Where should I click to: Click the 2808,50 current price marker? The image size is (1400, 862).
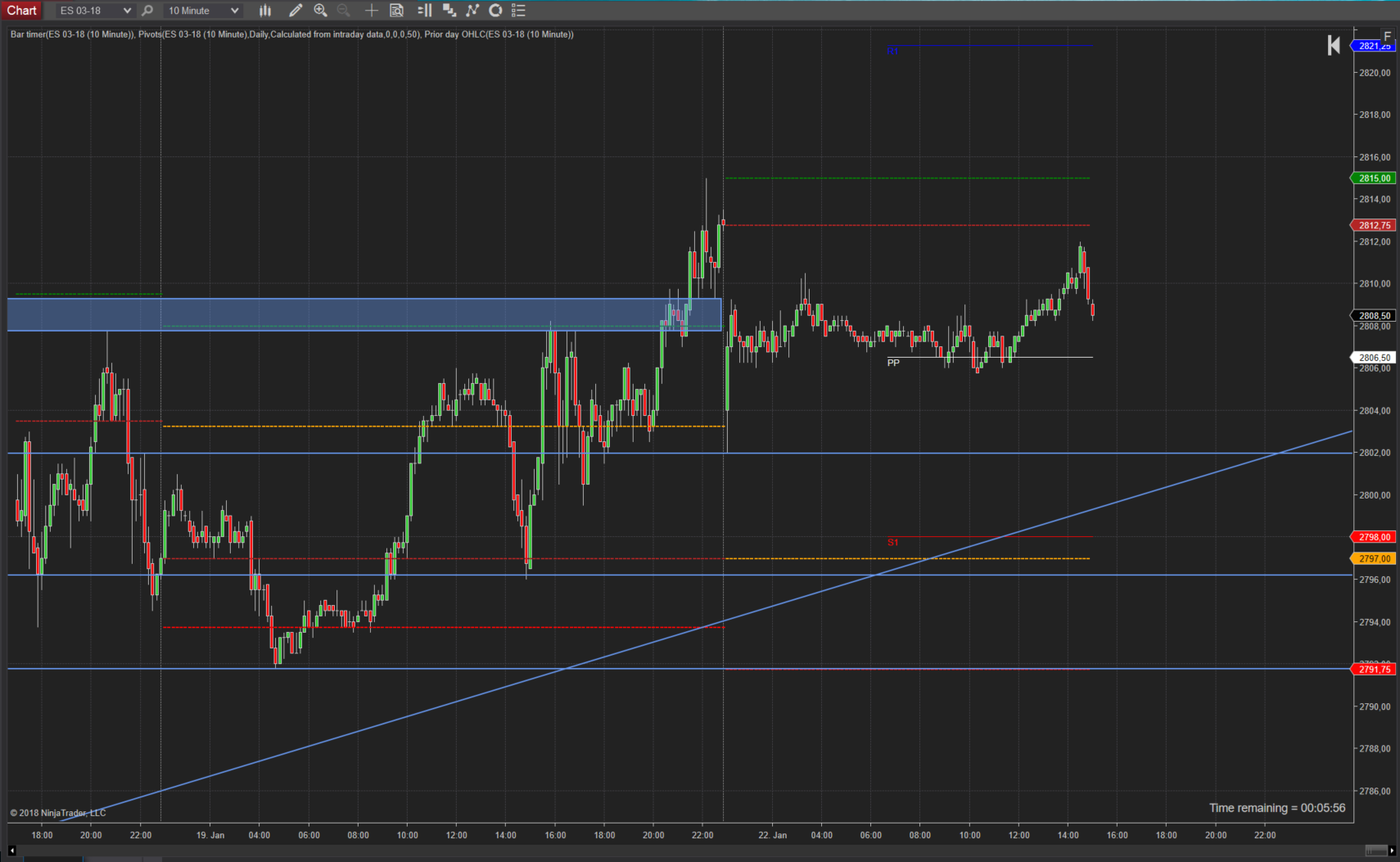pos(1373,315)
